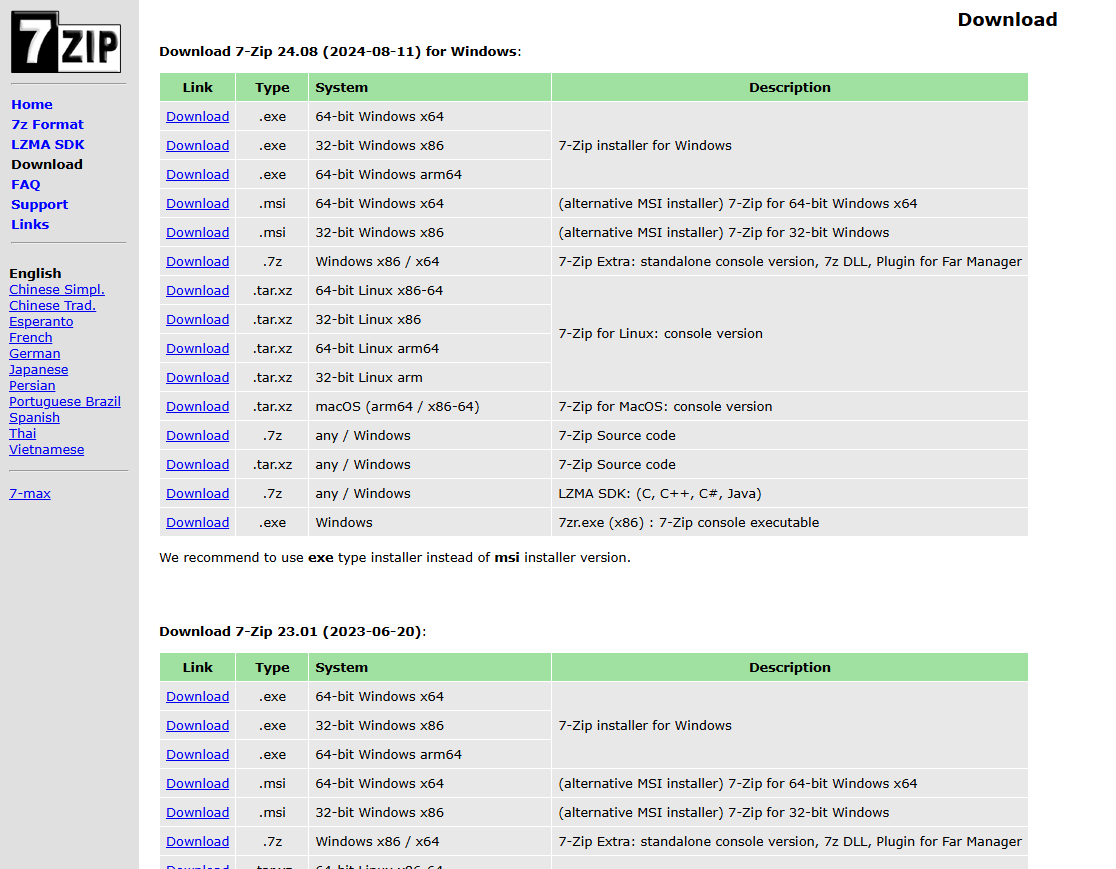Download 24.08 .exe for 32-bit Windows x86
Image resolution: width=1116 pixels, height=869 pixels.
click(197, 146)
